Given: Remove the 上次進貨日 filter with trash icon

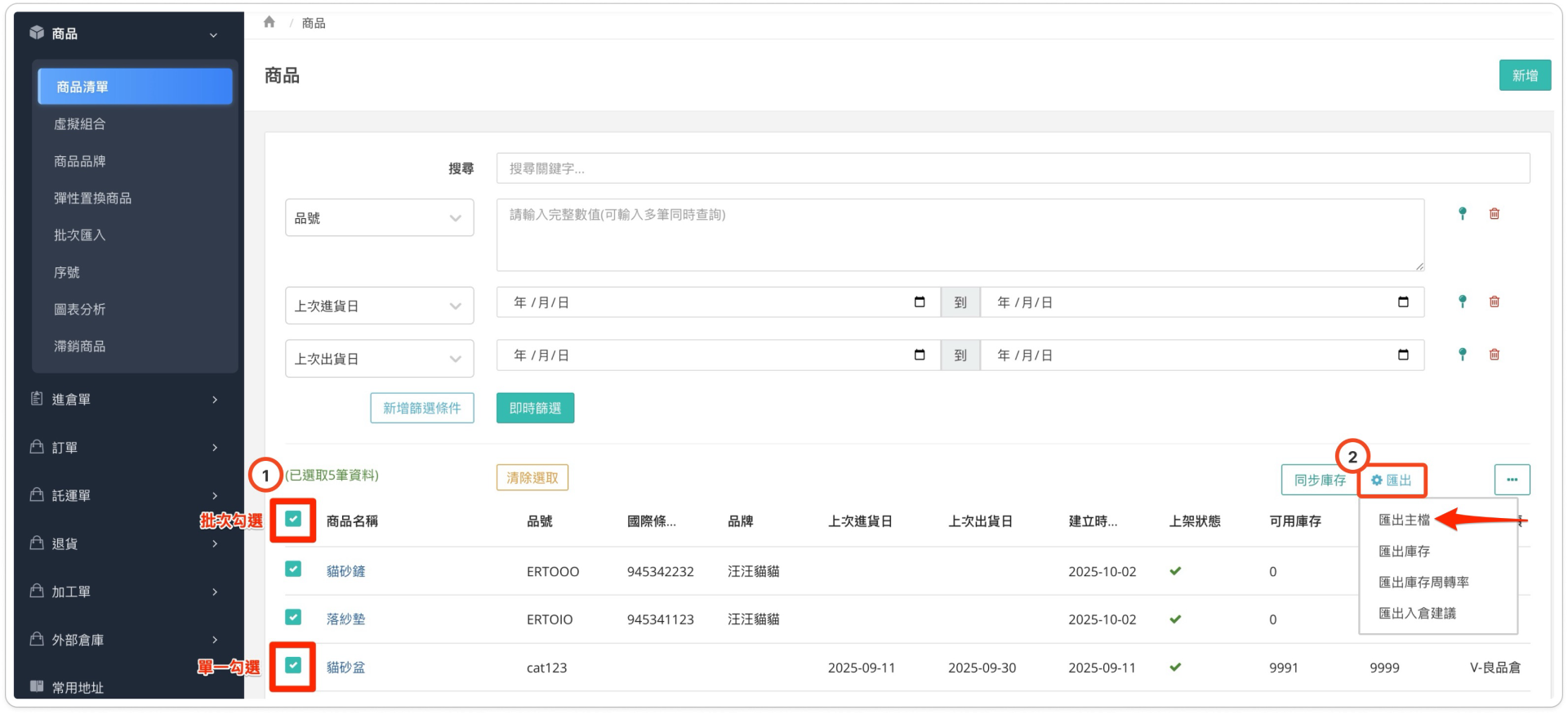Looking at the screenshot, I should [1494, 302].
